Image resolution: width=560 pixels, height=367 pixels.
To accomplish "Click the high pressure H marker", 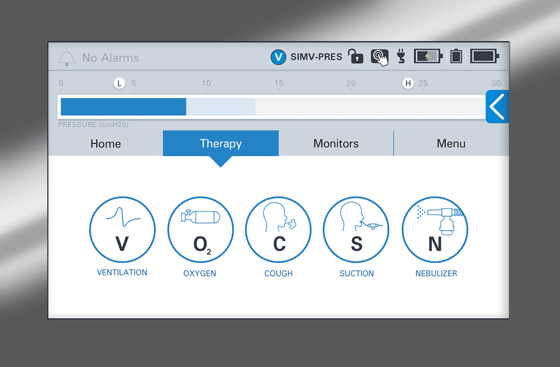I will pos(408,84).
